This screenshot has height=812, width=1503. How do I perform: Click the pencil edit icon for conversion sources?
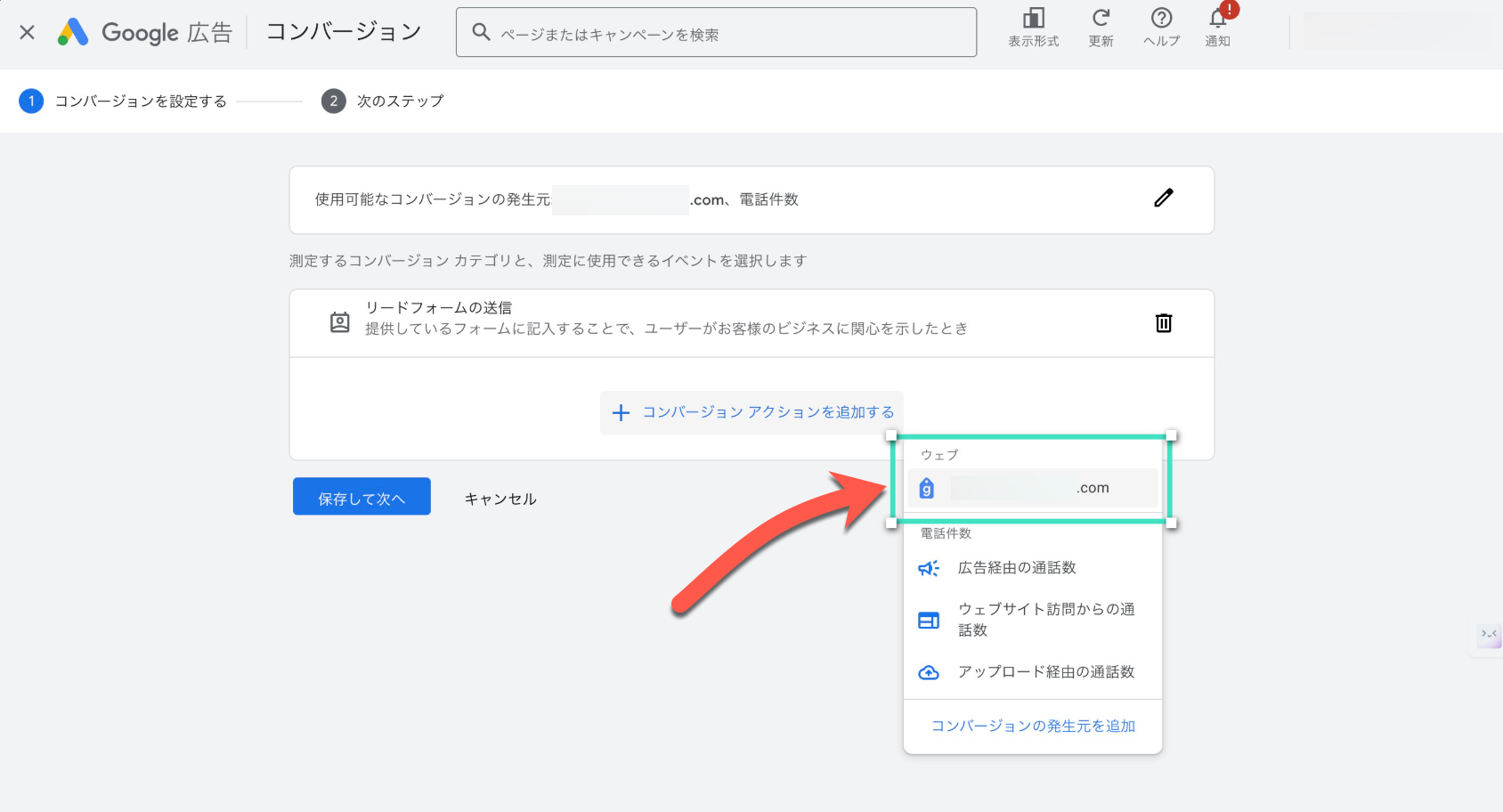pyautogui.click(x=1163, y=199)
